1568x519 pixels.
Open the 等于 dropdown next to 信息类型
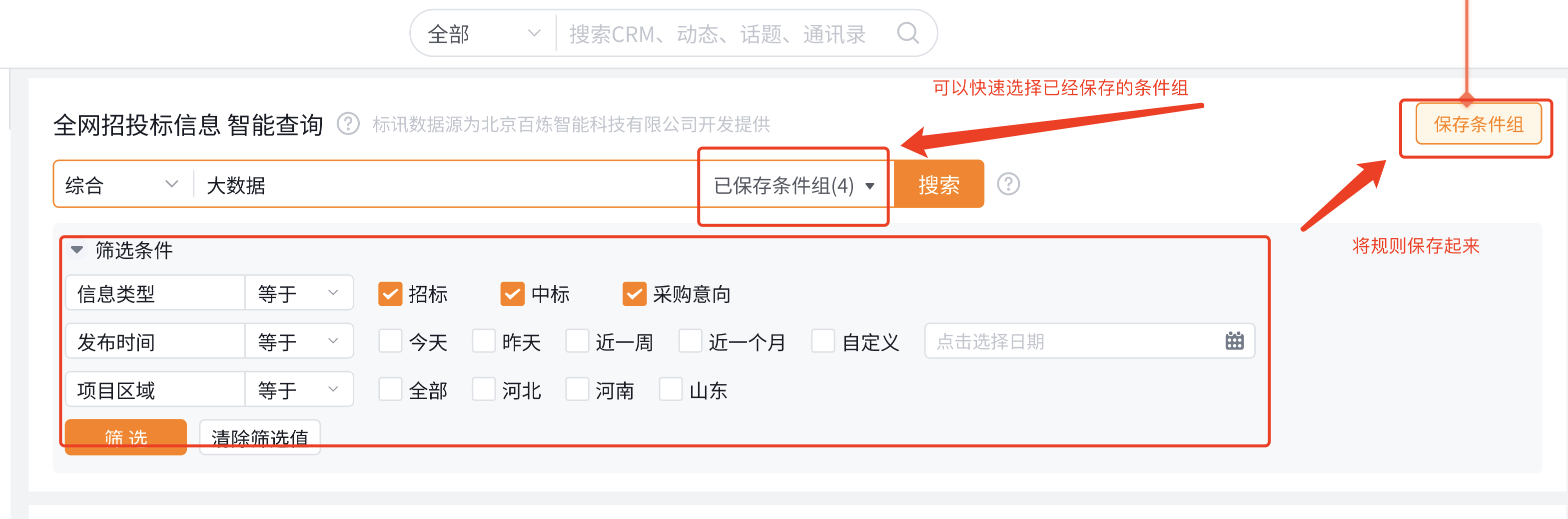click(x=298, y=293)
